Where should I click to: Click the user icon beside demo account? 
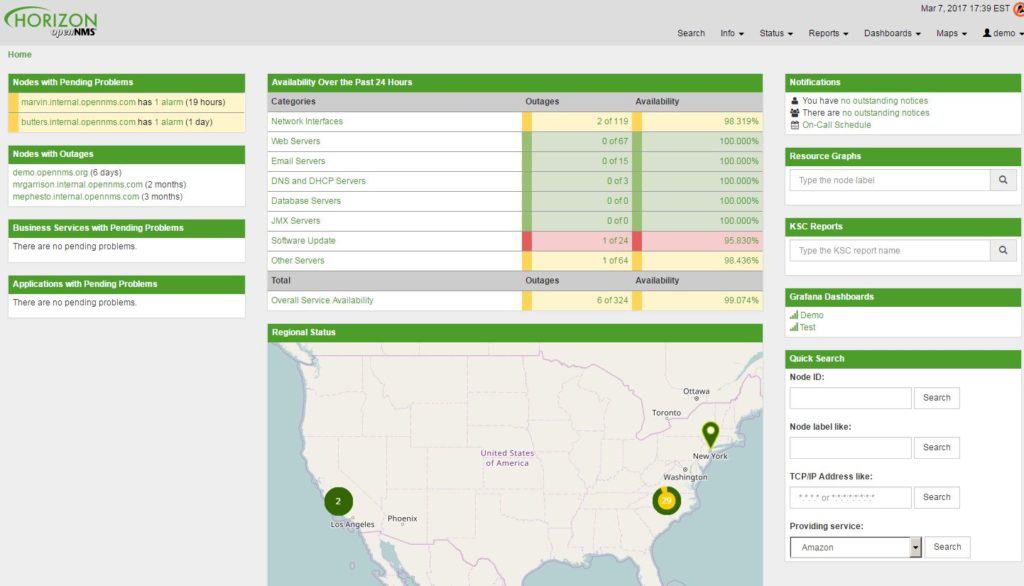pyautogui.click(x=987, y=33)
